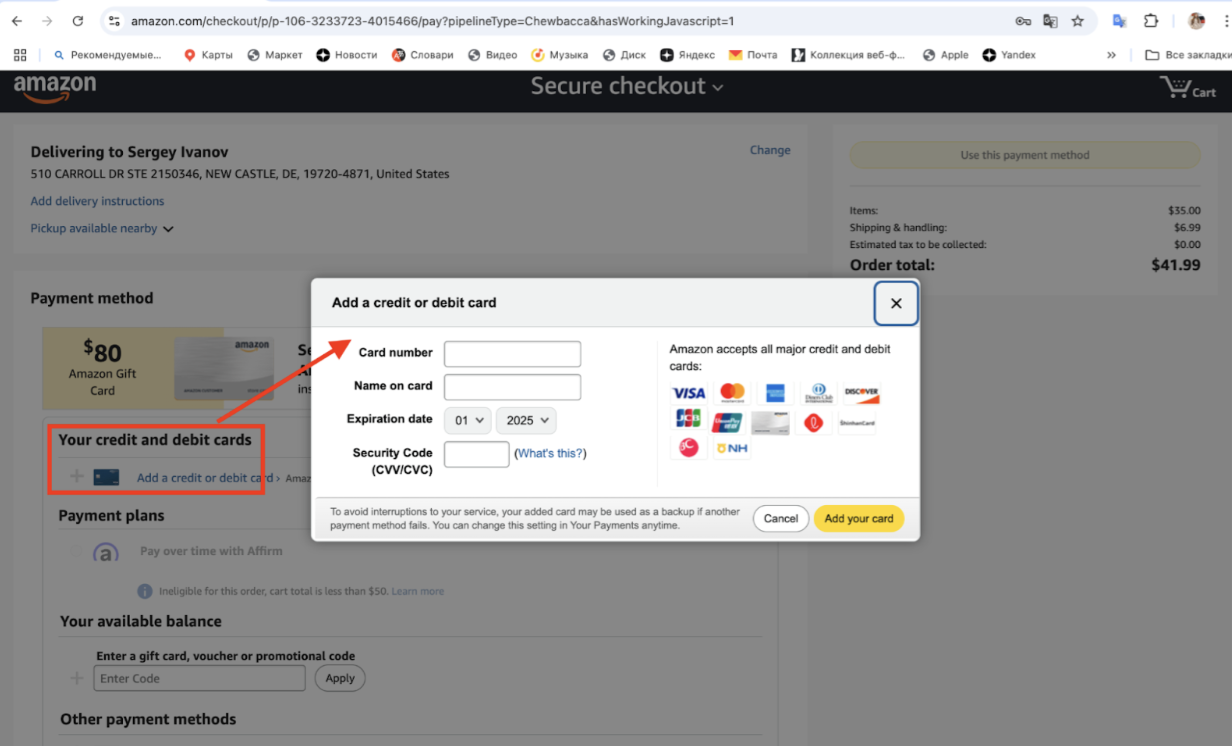Open the Cart icon
The image size is (1232, 746).
point(1187,89)
